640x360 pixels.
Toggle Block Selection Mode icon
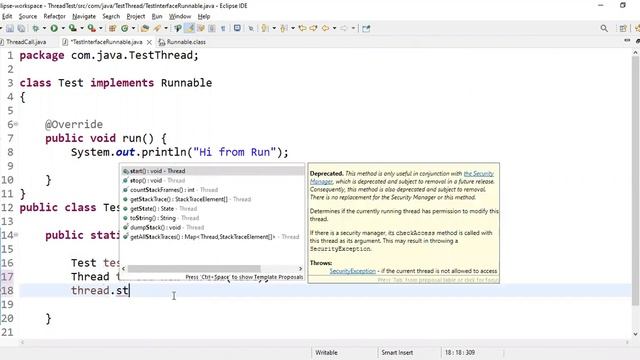[x=211, y=28]
